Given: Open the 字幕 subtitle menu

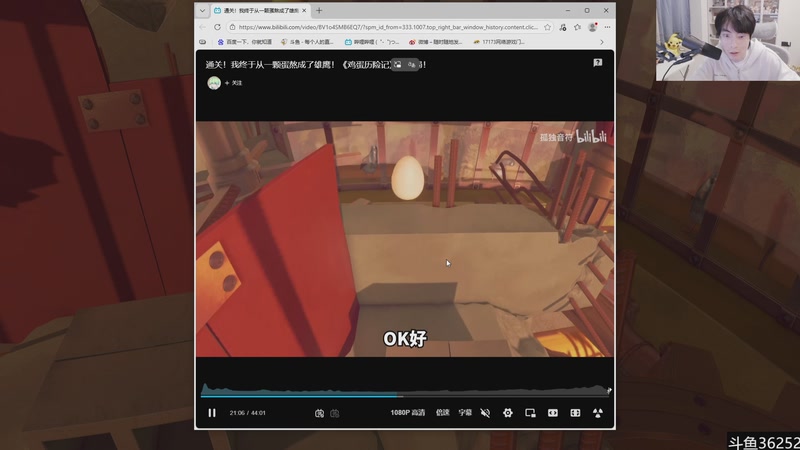Looking at the screenshot, I should (465, 413).
